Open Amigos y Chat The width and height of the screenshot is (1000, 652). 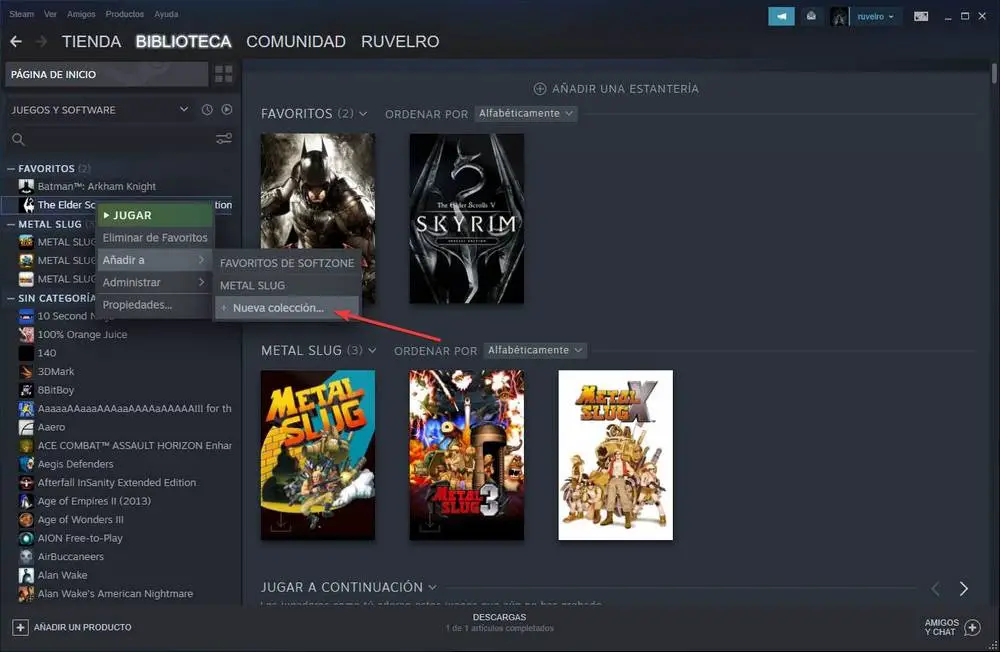[x=952, y=627]
